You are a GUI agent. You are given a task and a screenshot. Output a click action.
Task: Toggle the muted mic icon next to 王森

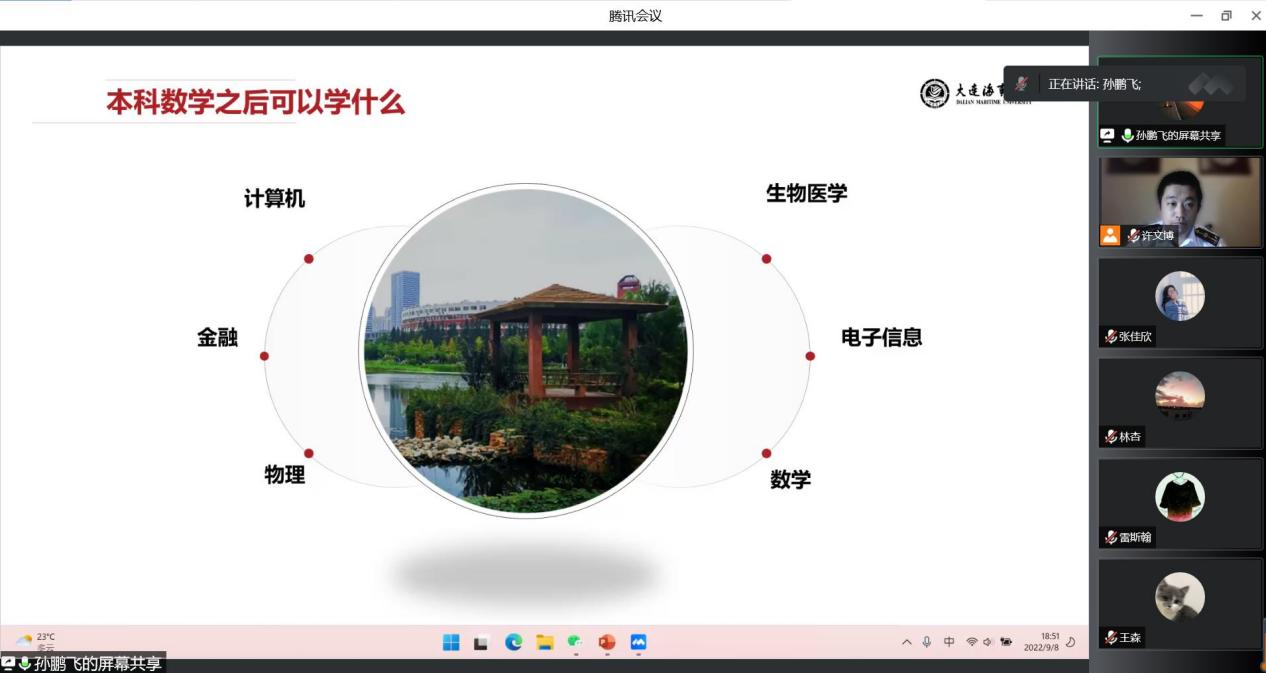click(x=1110, y=637)
